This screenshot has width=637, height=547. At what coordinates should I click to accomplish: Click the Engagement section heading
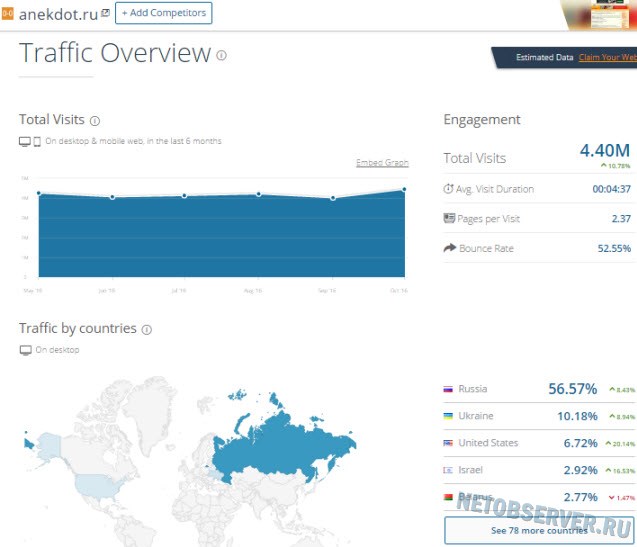[x=482, y=119]
